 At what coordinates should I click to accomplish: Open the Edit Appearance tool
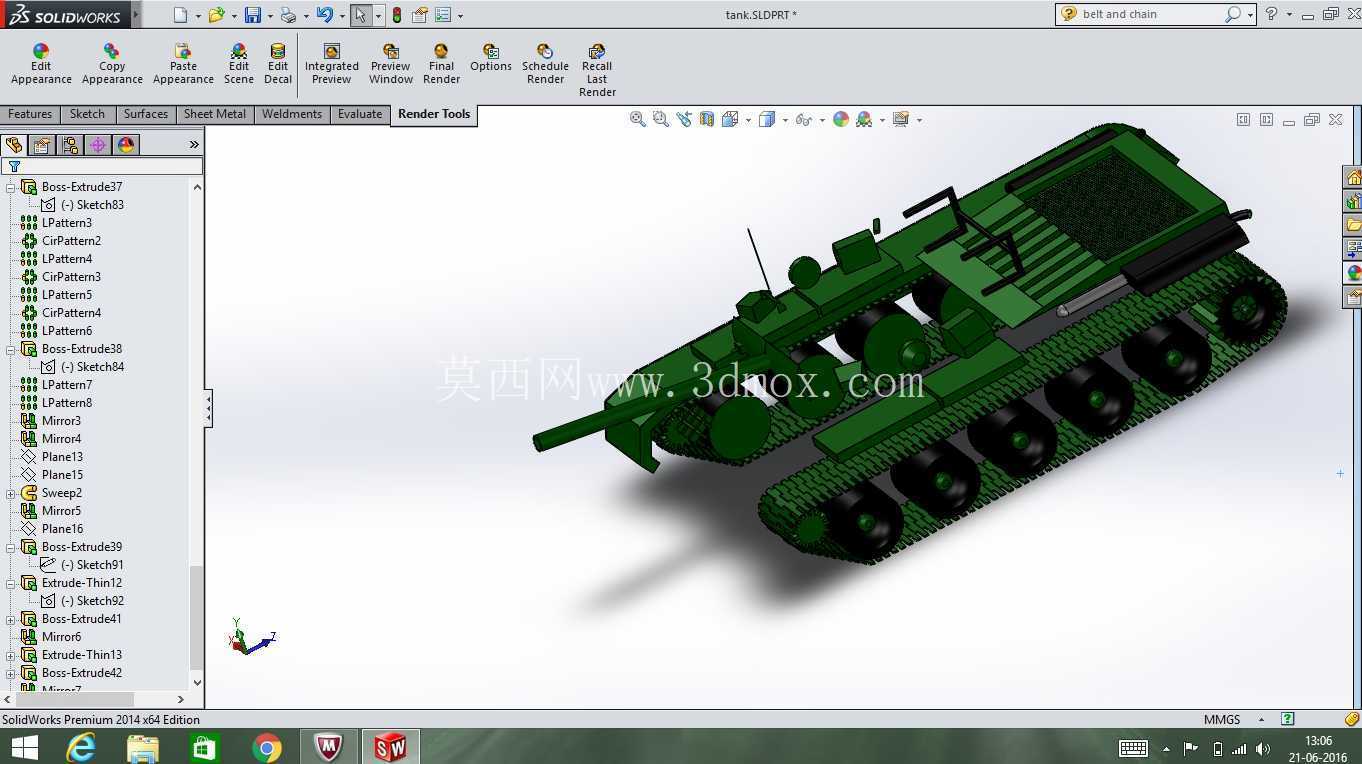41,65
